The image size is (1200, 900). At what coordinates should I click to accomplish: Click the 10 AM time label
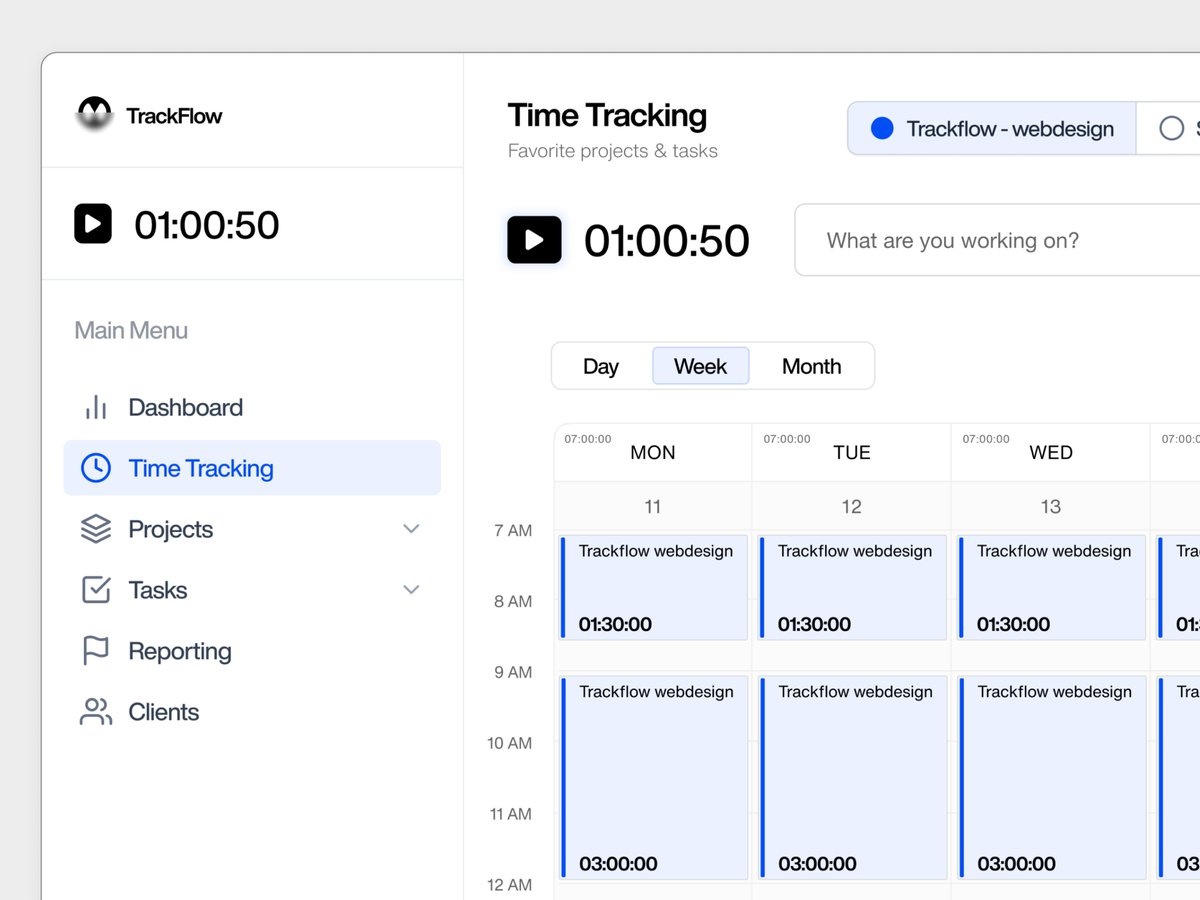tap(510, 743)
